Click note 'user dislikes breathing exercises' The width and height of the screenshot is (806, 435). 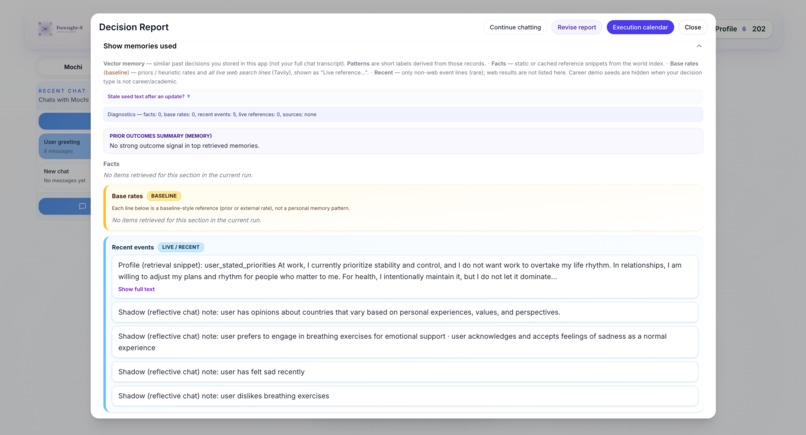(405, 396)
